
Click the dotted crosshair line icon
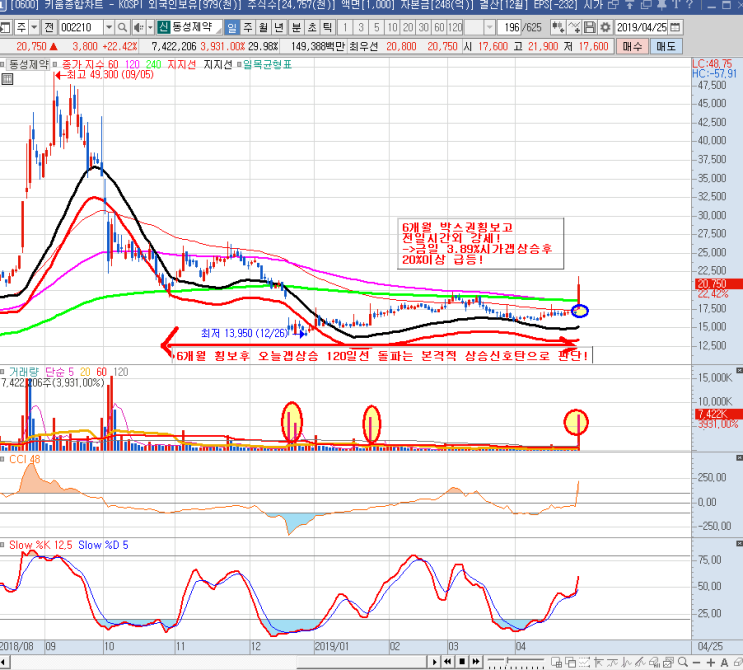point(584,662)
